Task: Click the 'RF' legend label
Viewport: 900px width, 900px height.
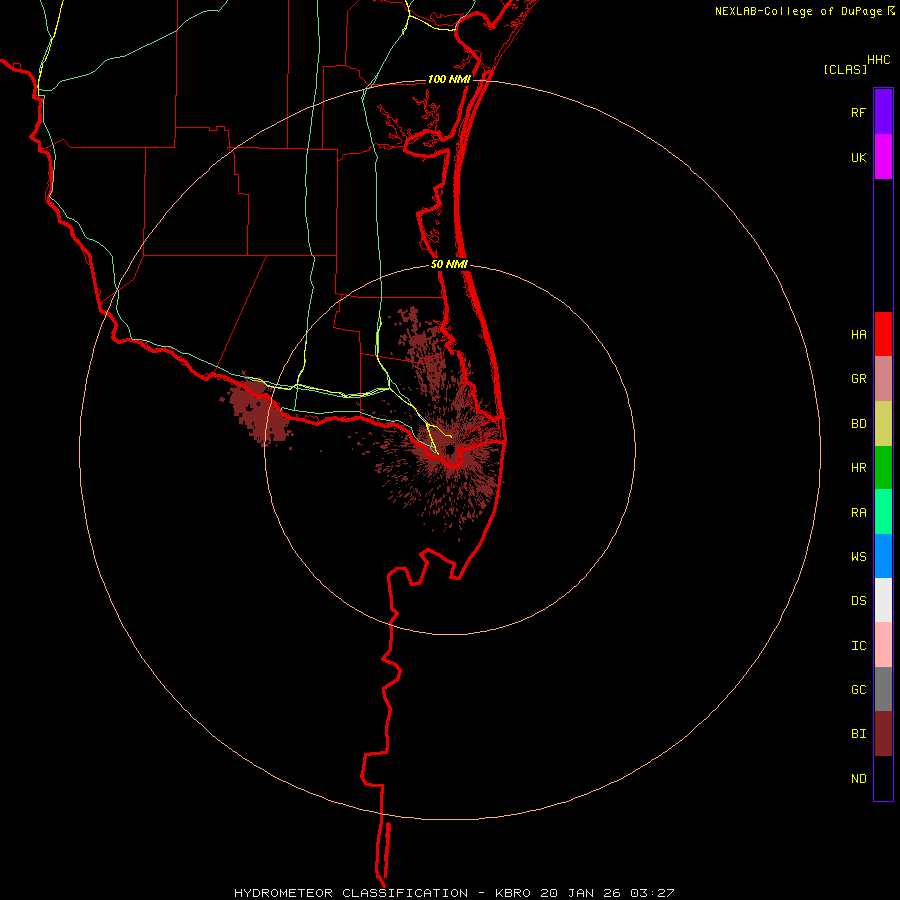Action: pos(858,112)
